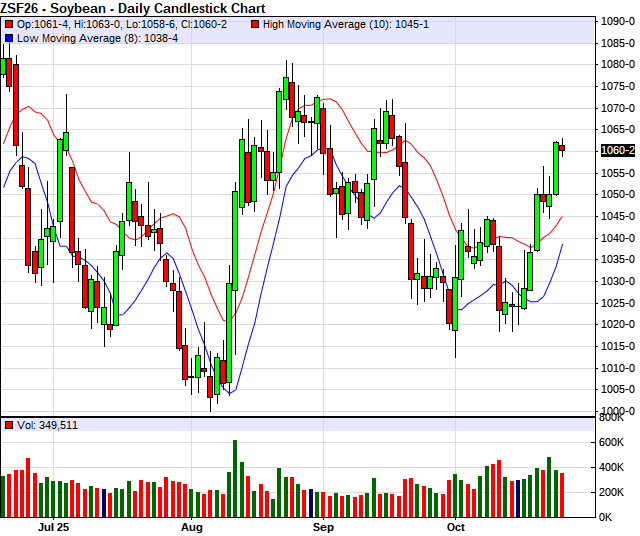The height and width of the screenshot is (536, 640).
Task: Click the OHLC values text in legend
Action: pyautogui.click(x=128, y=23)
